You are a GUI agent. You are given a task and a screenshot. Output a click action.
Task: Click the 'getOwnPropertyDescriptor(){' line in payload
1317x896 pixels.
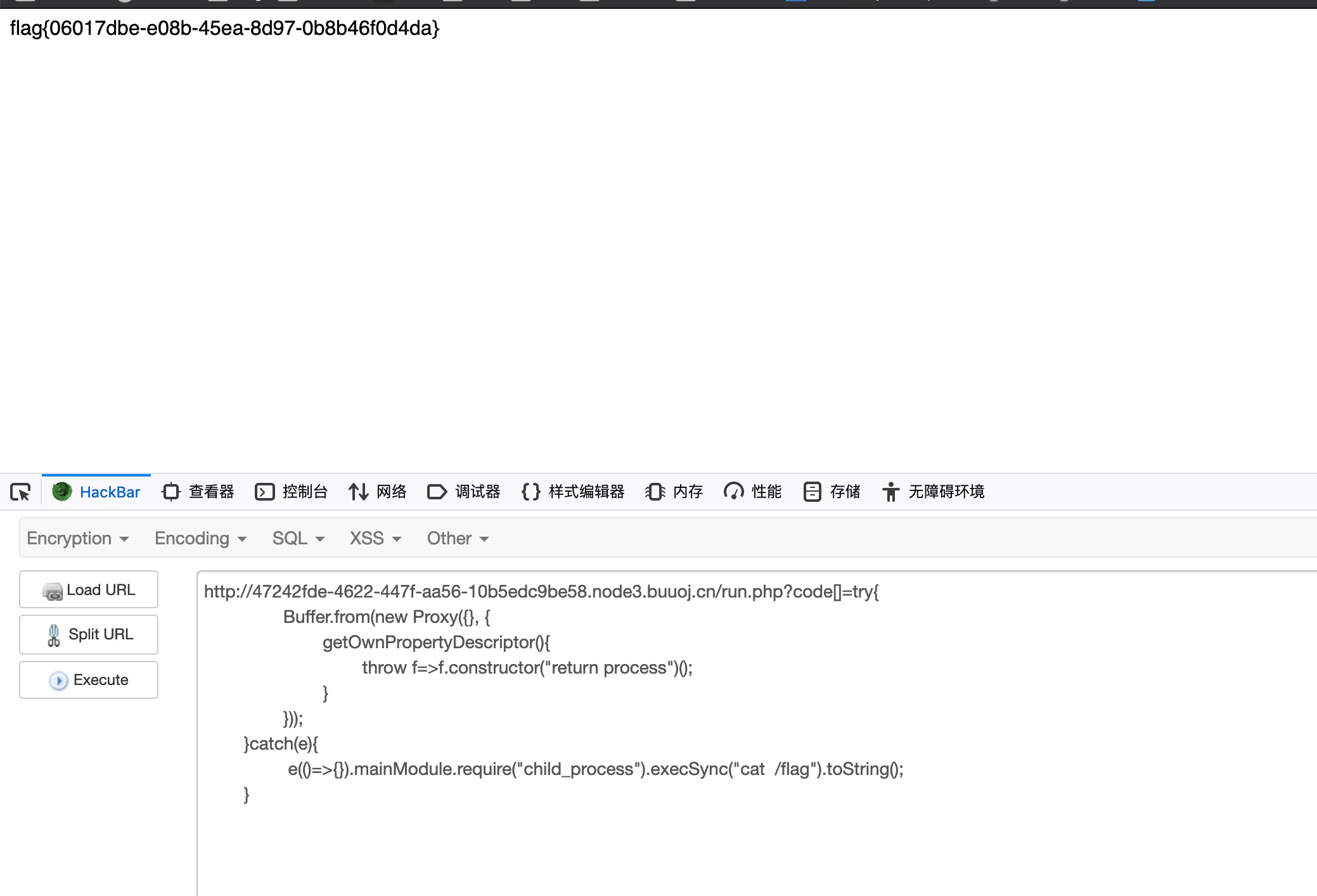pyautogui.click(x=436, y=642)
